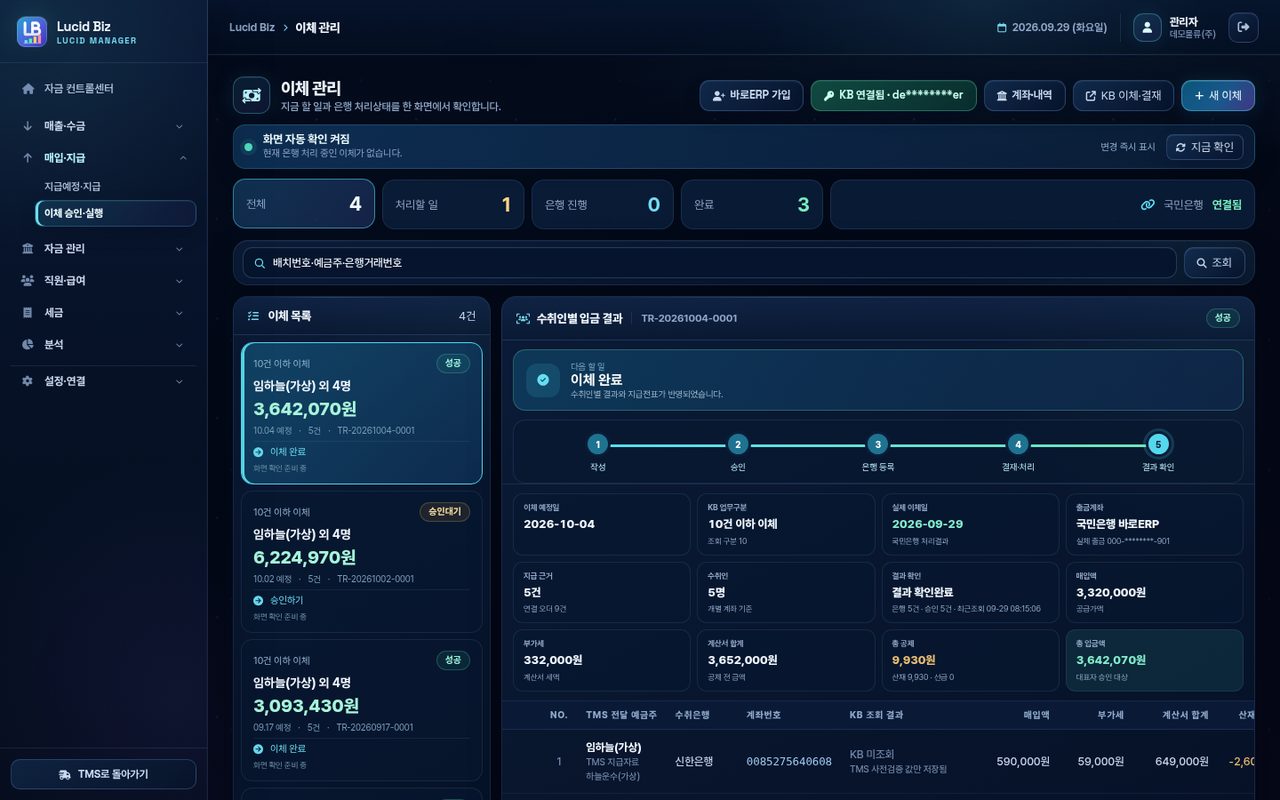
Task: Expand the 세금 chevron
Action: click(179, 313)
